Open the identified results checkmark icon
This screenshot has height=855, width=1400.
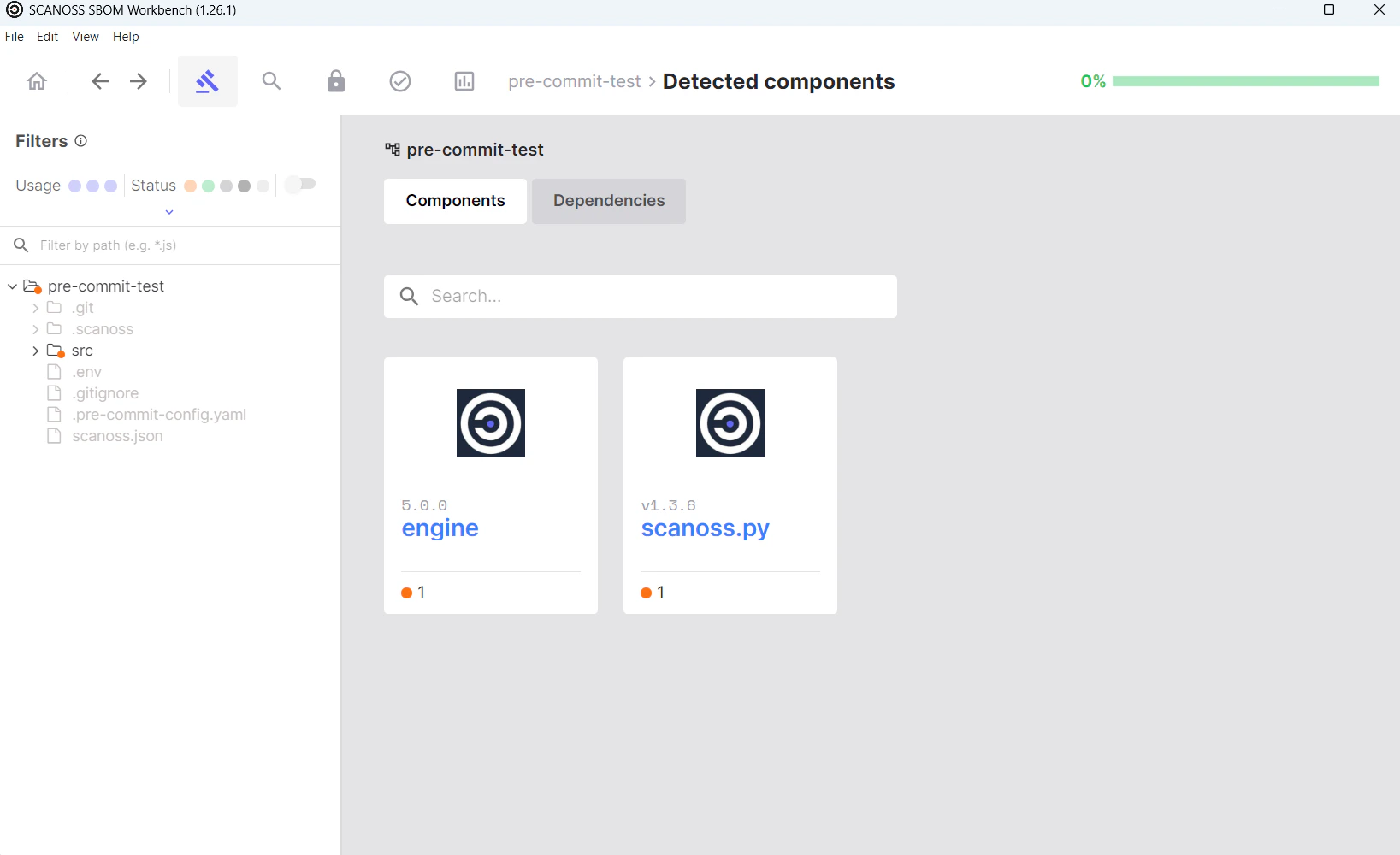point(399,80)
